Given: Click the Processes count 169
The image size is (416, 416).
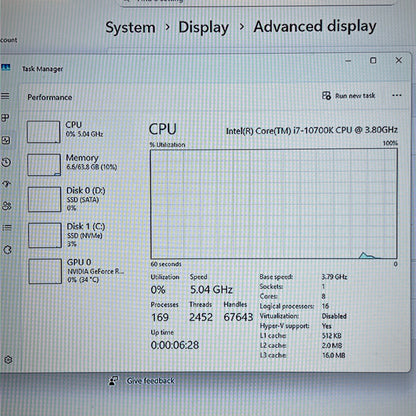Looking at the screenshot, I should coord(160,317).
